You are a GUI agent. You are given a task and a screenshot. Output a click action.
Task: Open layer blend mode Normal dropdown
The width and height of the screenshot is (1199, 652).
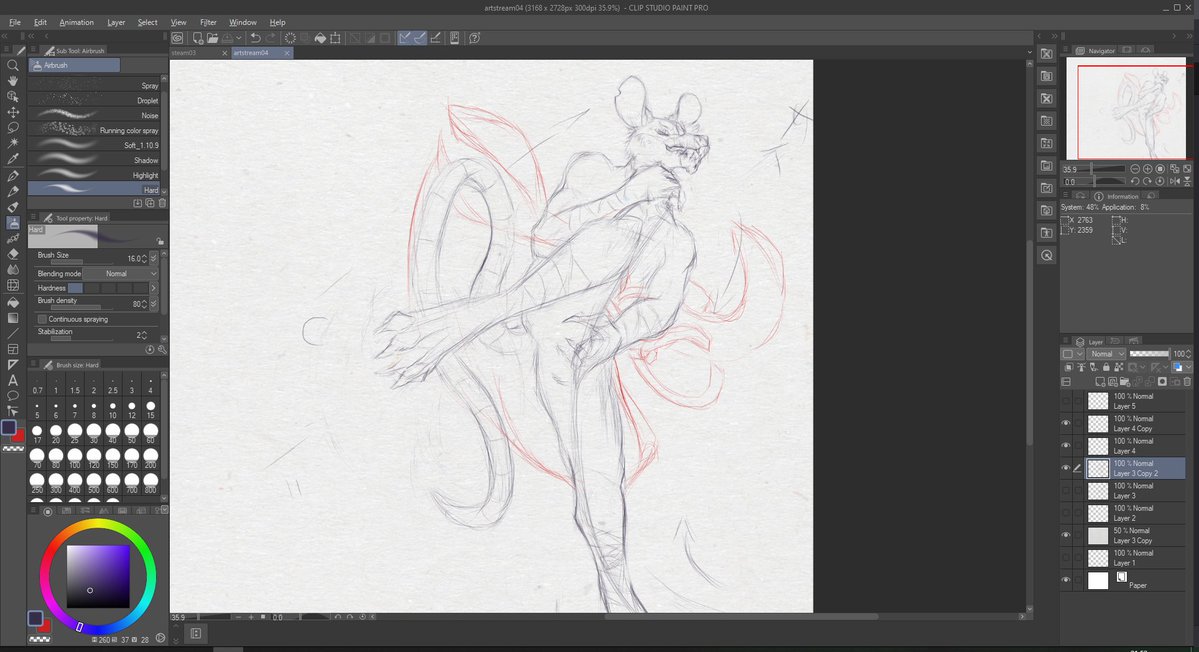pyautogui.click(x=1107, y=354)
